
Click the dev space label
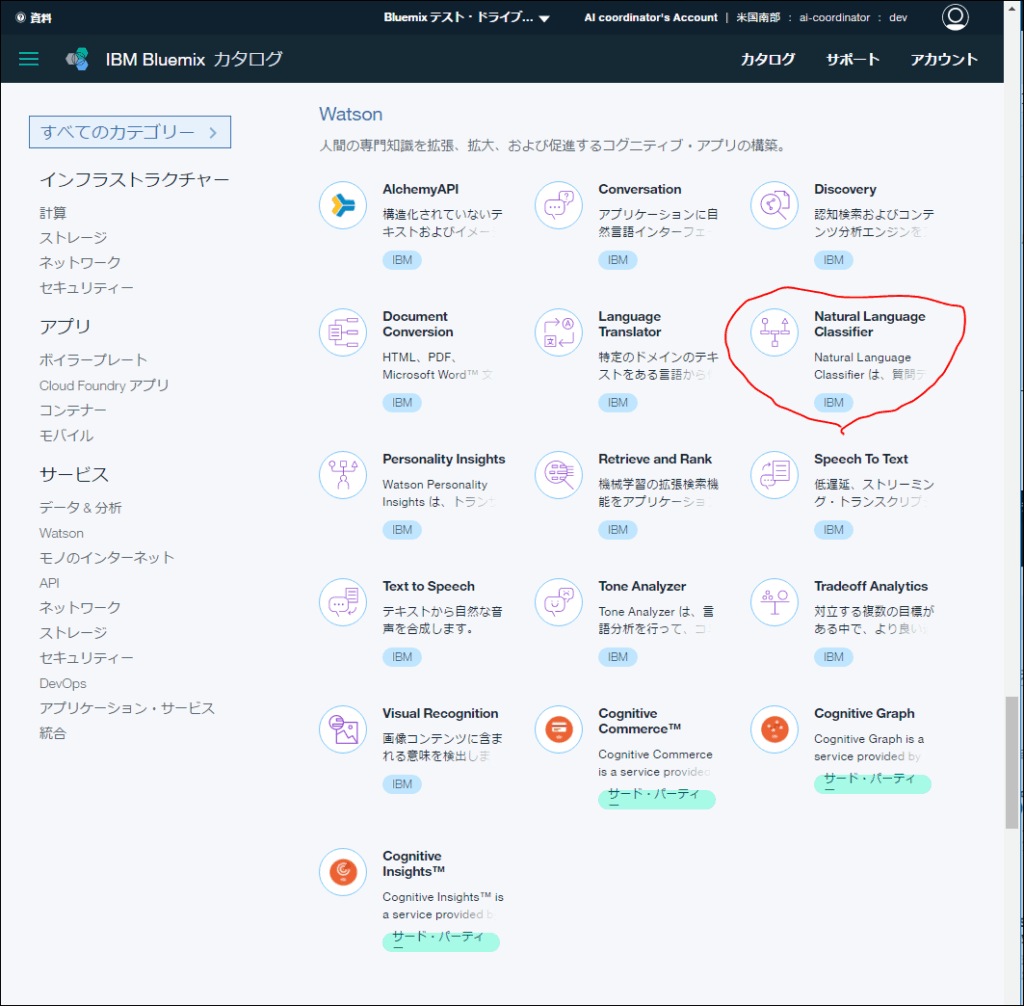coord(898,18)
